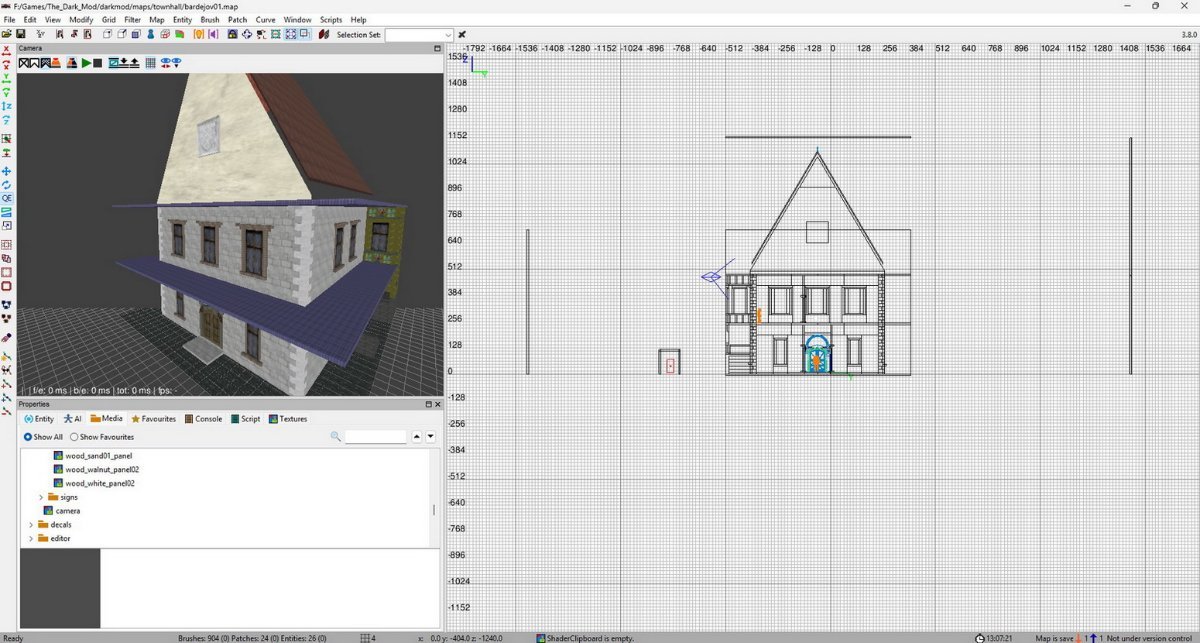Switch to the Textures tab
Viewport: 1200px width, 643px height.
pos(288,419)
